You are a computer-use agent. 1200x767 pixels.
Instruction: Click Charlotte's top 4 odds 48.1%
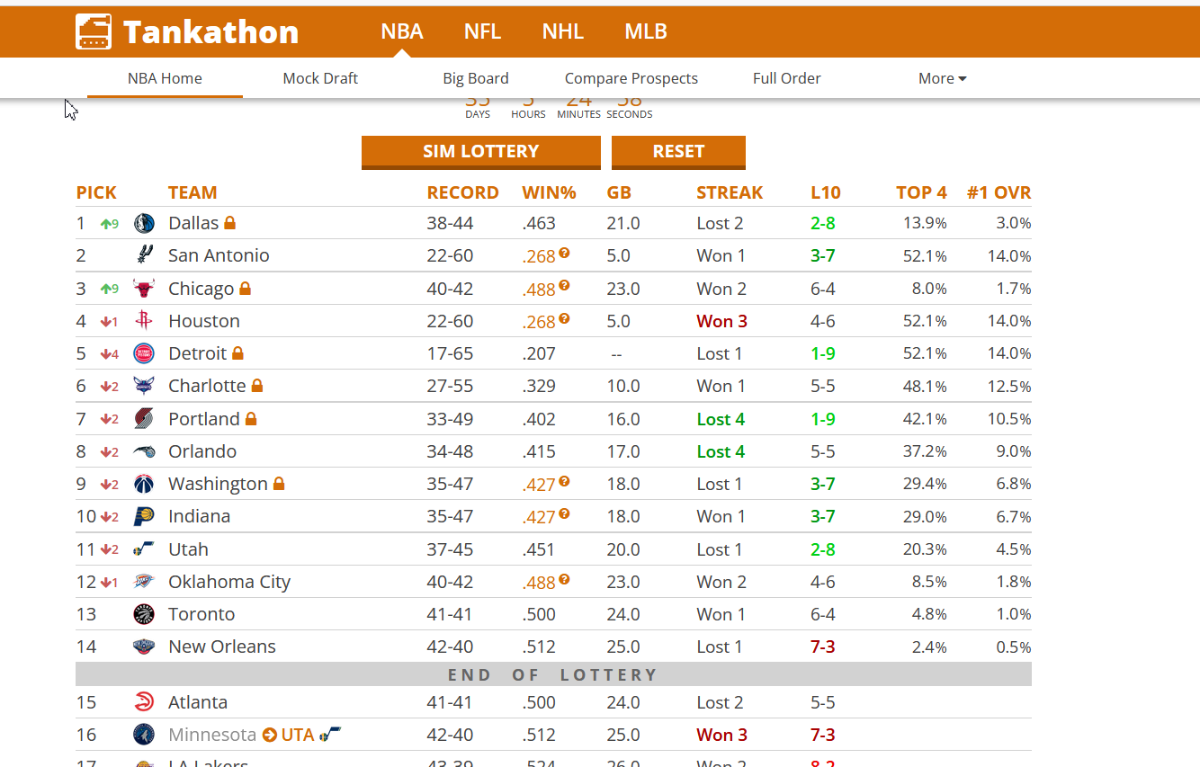(x=924, y=386)
